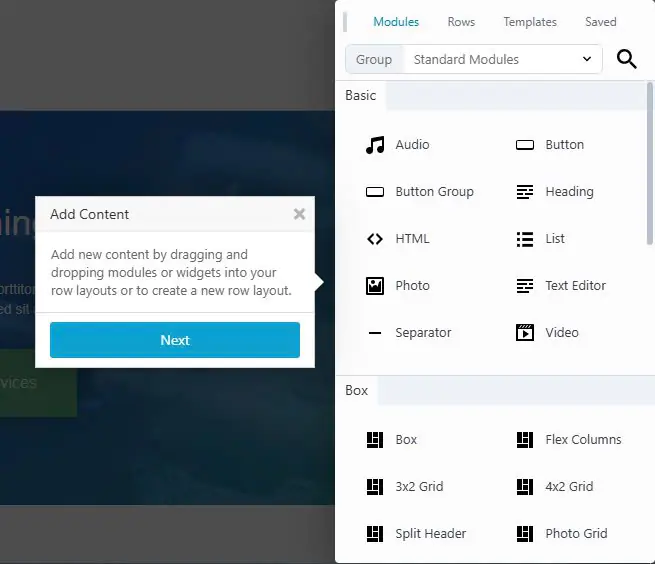The width and height of the screenshot is (655, 564).
Task: Select the Photo module icon
Action: point(375,286)
